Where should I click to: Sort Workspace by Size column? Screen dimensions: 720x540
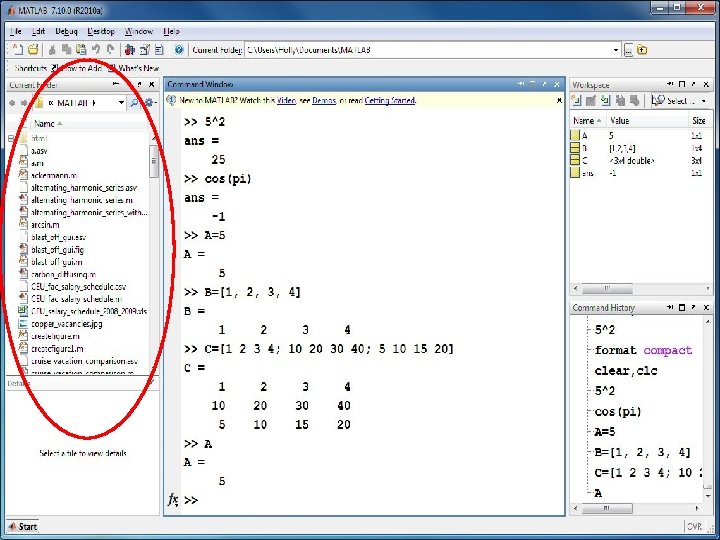point(699,121)
